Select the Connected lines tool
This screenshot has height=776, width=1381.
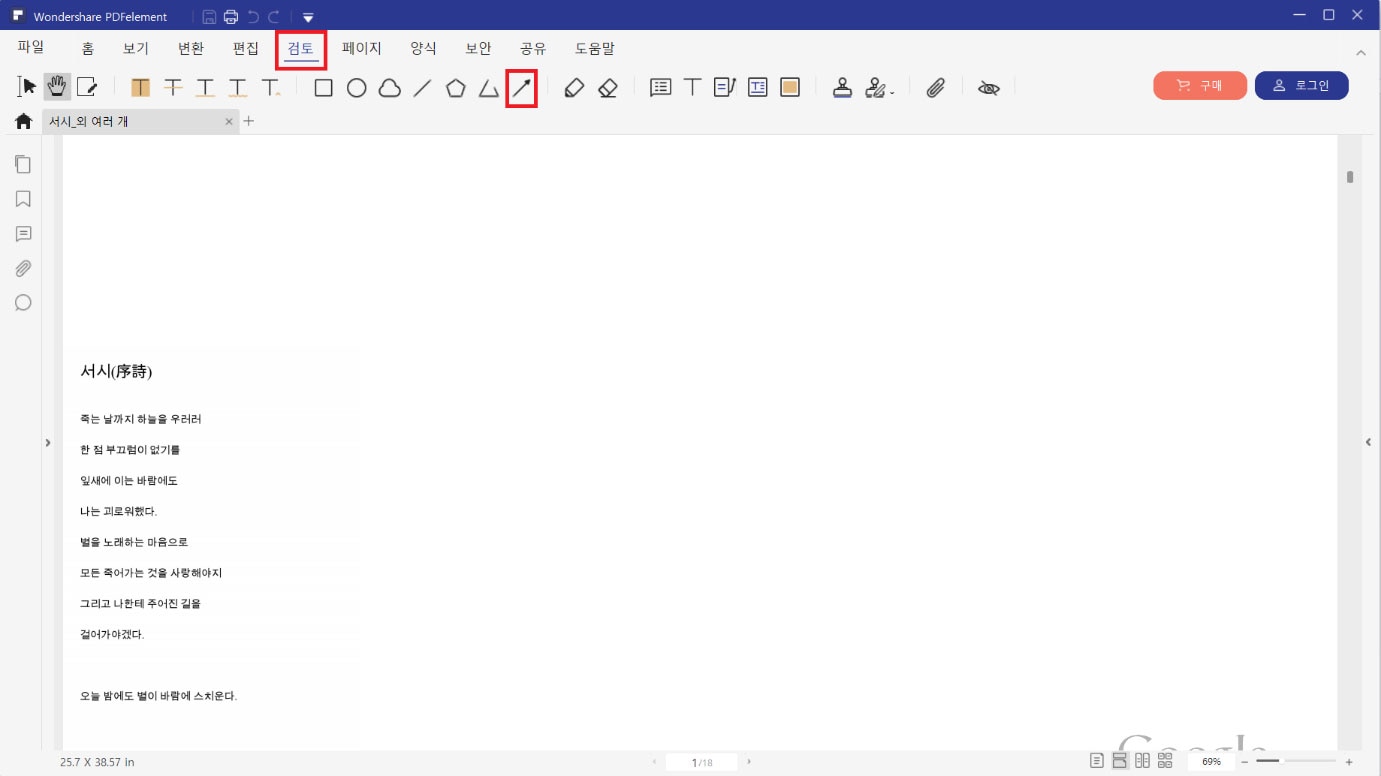point(488,88)
